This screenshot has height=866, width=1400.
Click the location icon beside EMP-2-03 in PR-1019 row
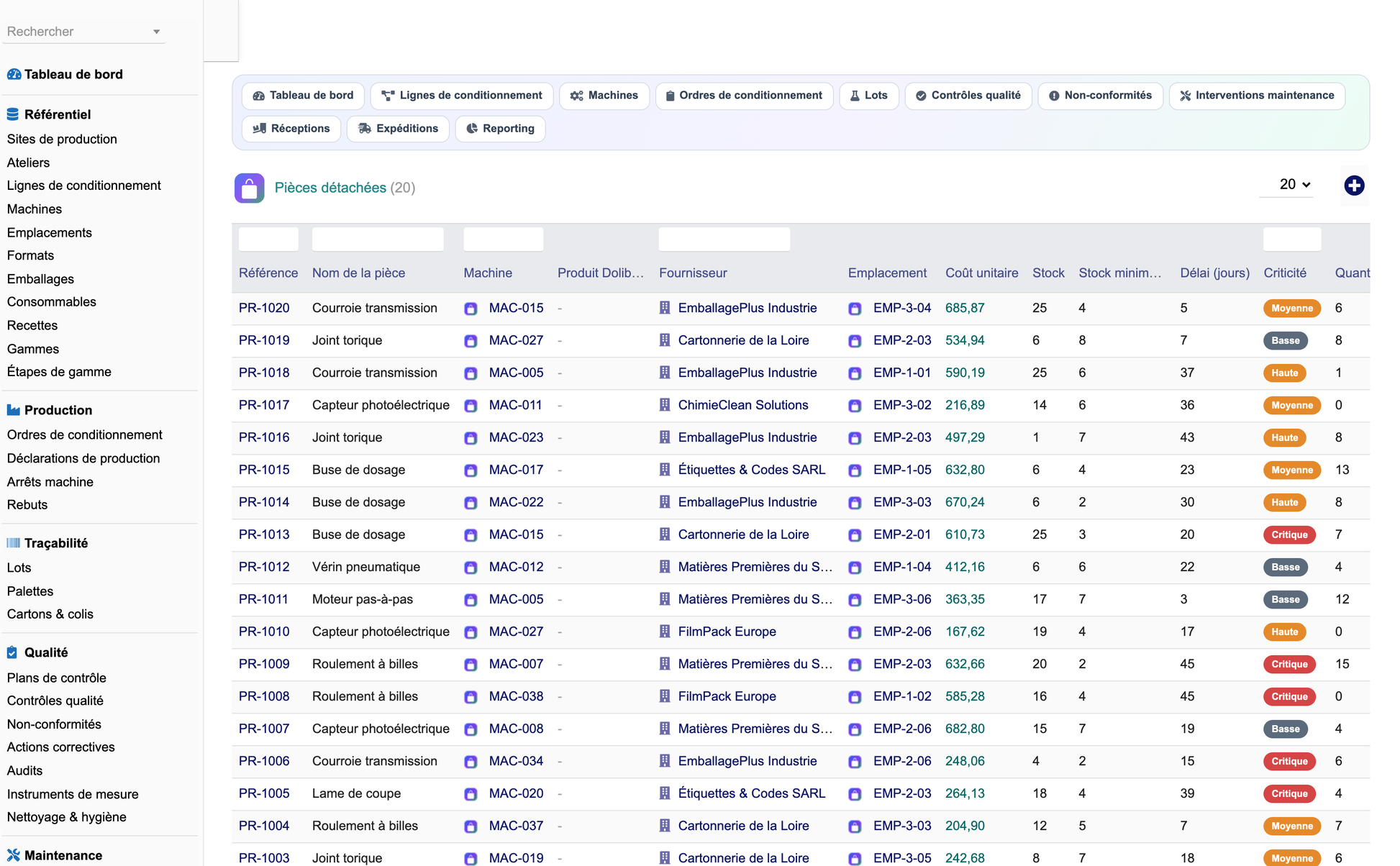pos(855,341)
